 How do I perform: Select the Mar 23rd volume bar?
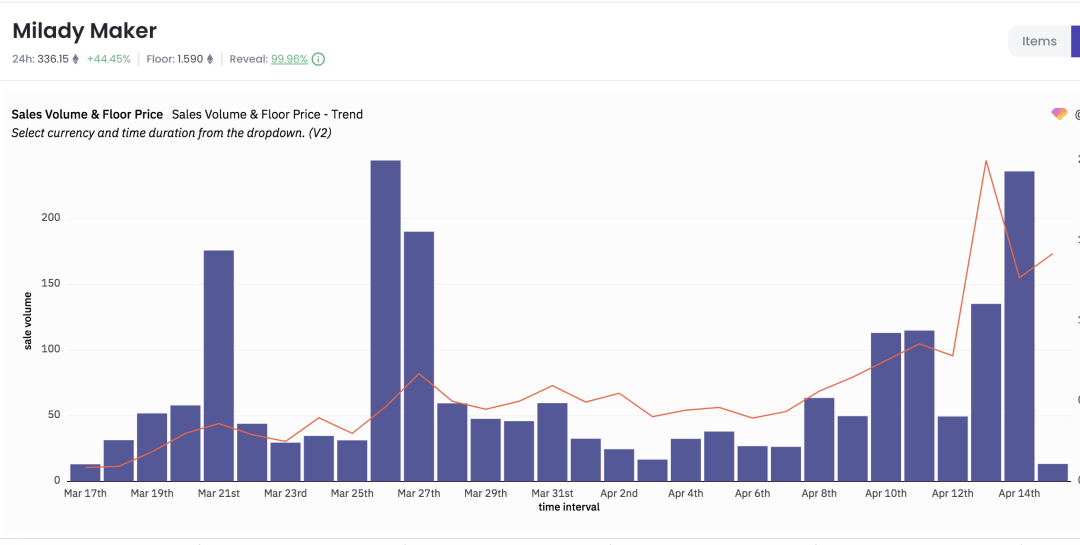(x=285, y=462)
